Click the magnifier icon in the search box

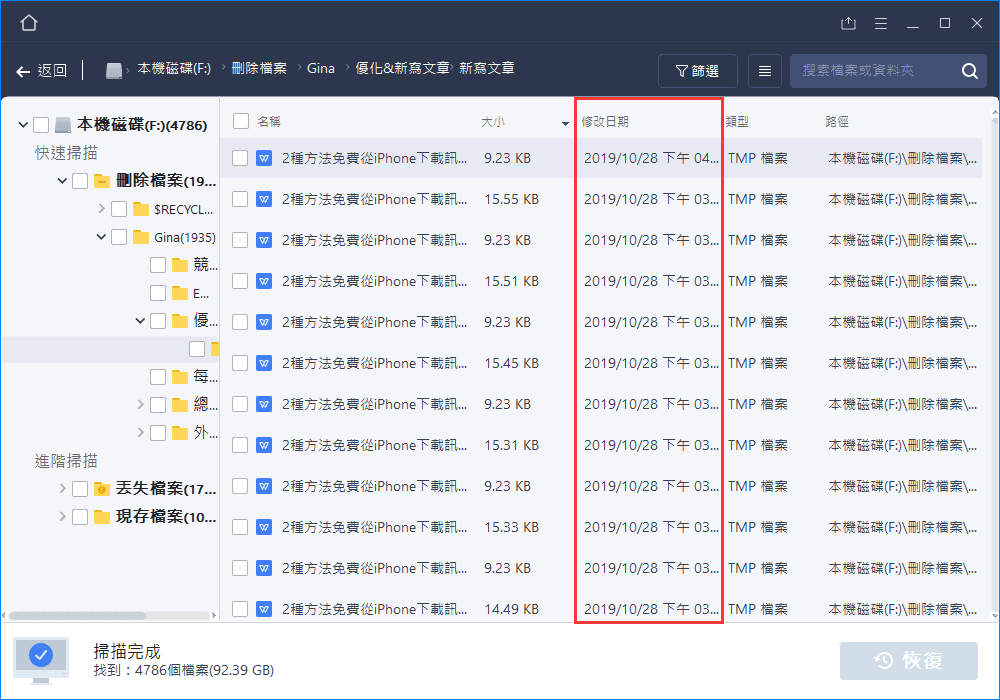pyautogui.click(x=968, y=71)
